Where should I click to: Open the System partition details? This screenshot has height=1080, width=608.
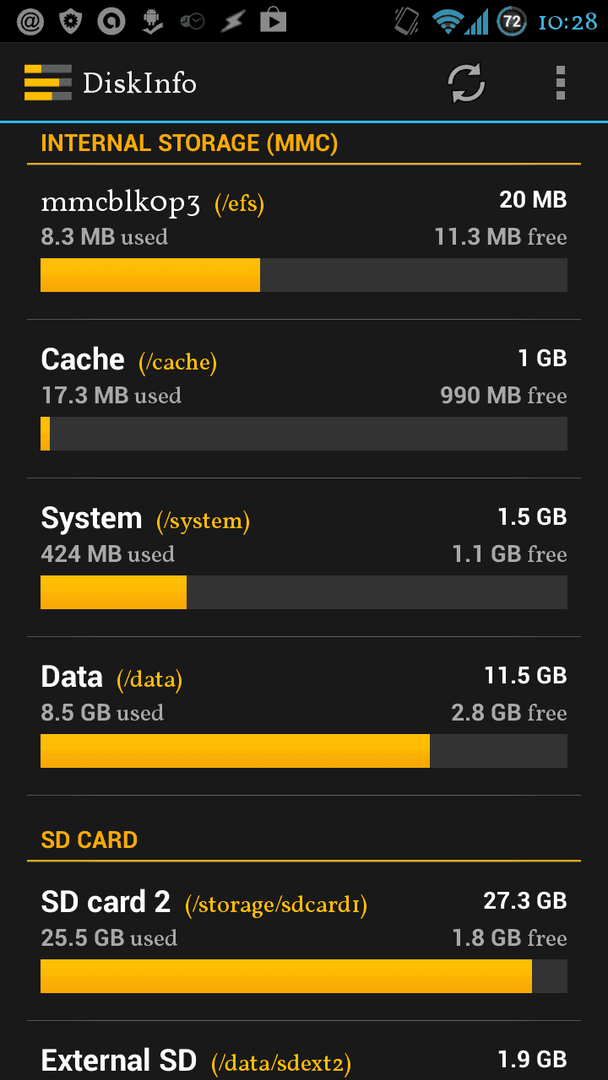click(304, 557)
